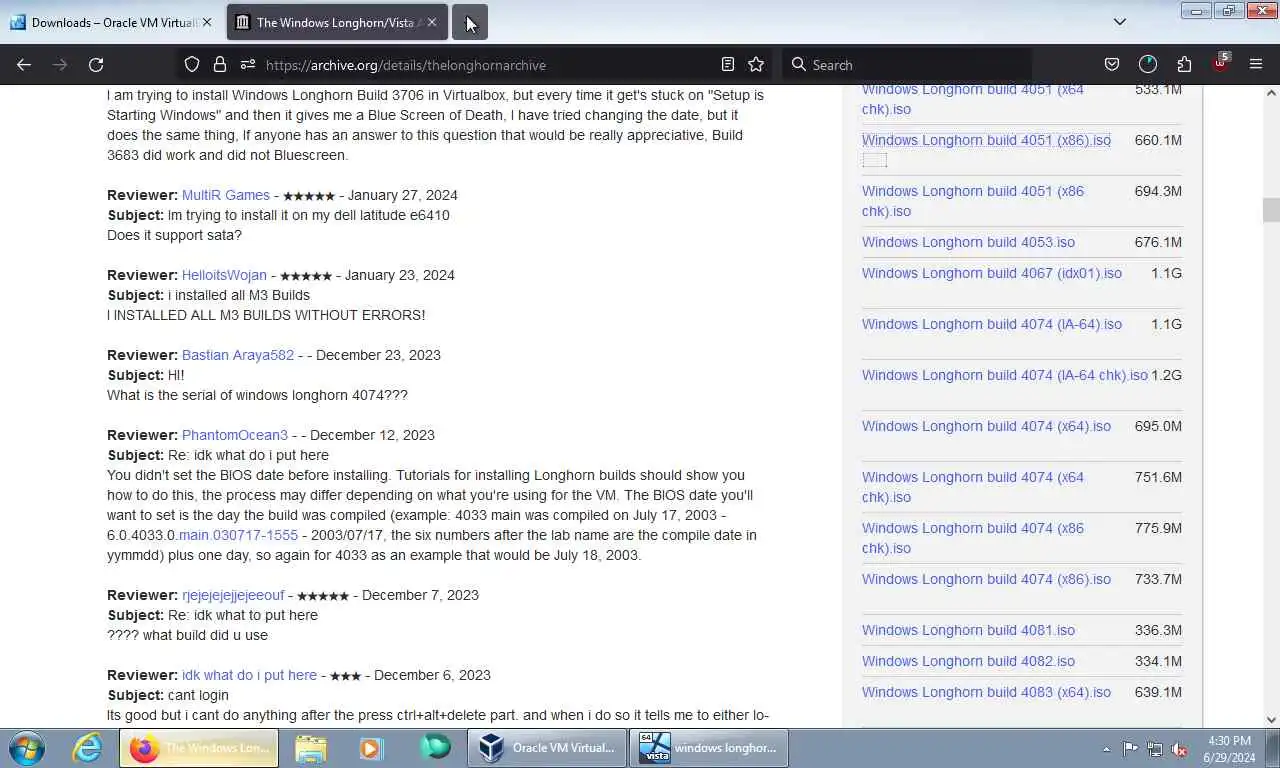Screen dimensions: 1280x768
Task: Open Action Center flag icon
Action: (1130, 749)
